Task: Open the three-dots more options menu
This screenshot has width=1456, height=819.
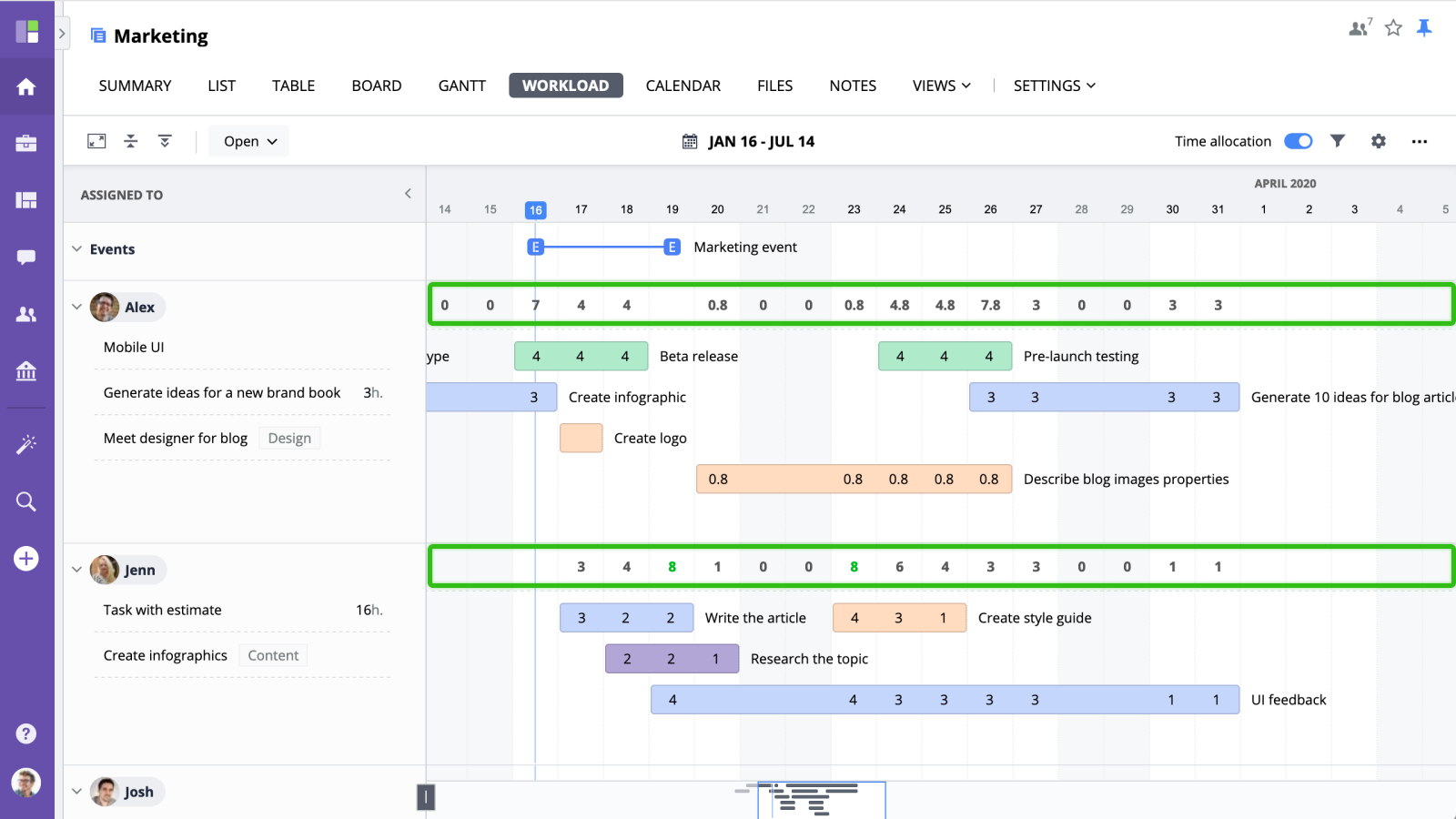Action: click(x=1420, y=141)
